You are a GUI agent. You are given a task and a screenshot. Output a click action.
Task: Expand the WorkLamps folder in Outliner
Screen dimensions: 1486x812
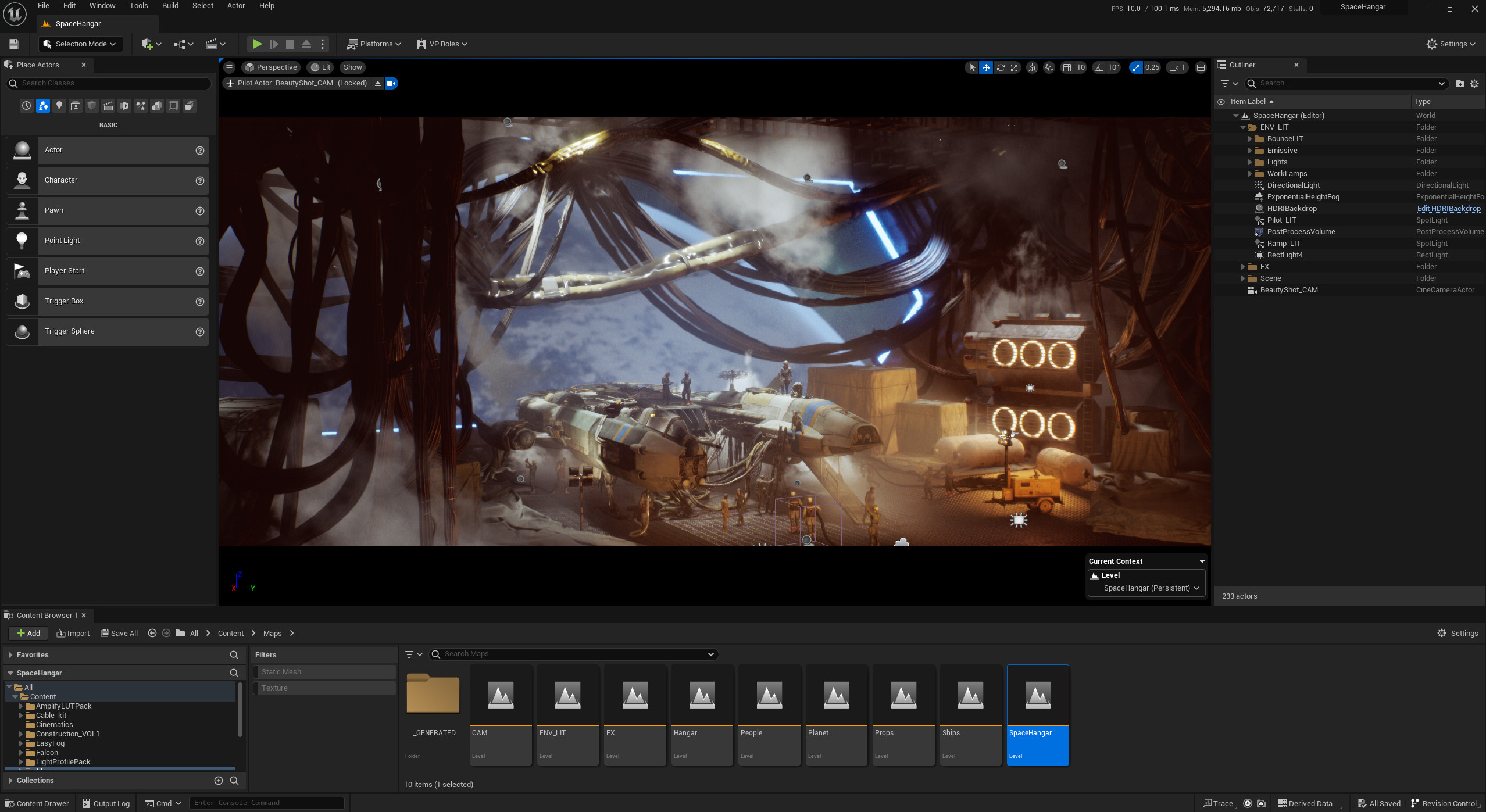[x=1249, y=174]
